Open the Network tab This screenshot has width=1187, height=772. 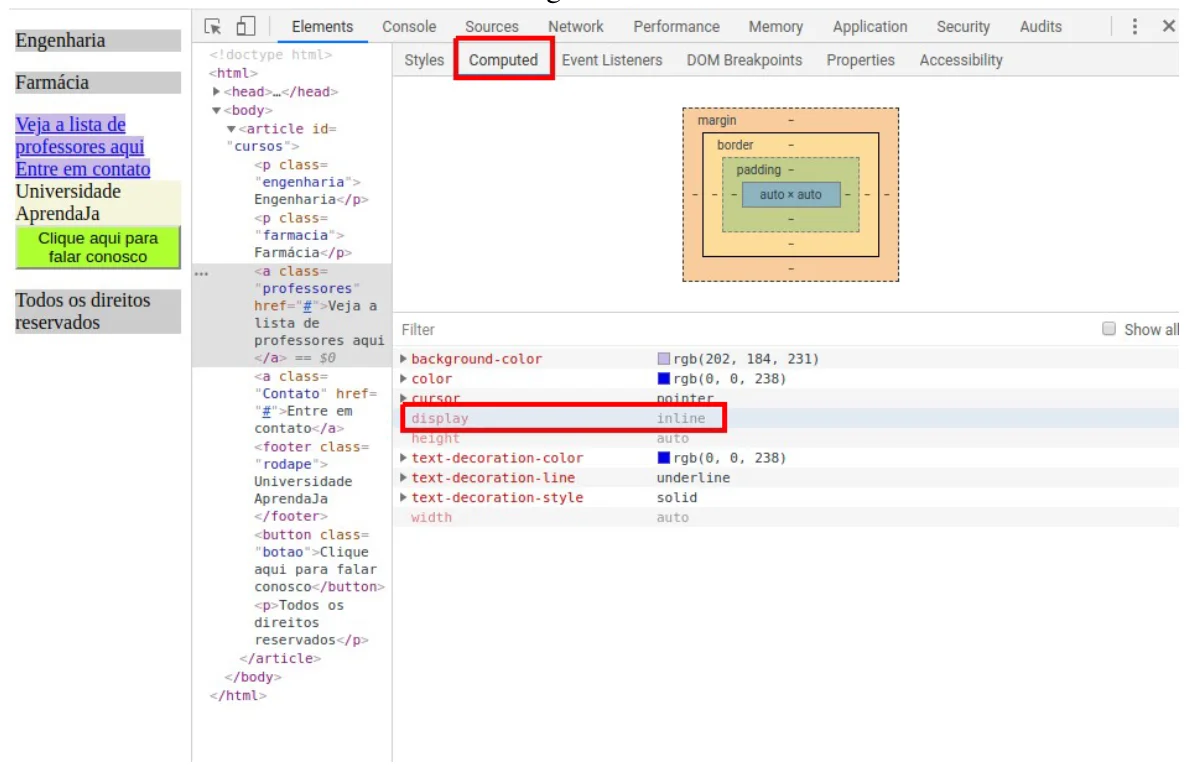coord(575,26)
